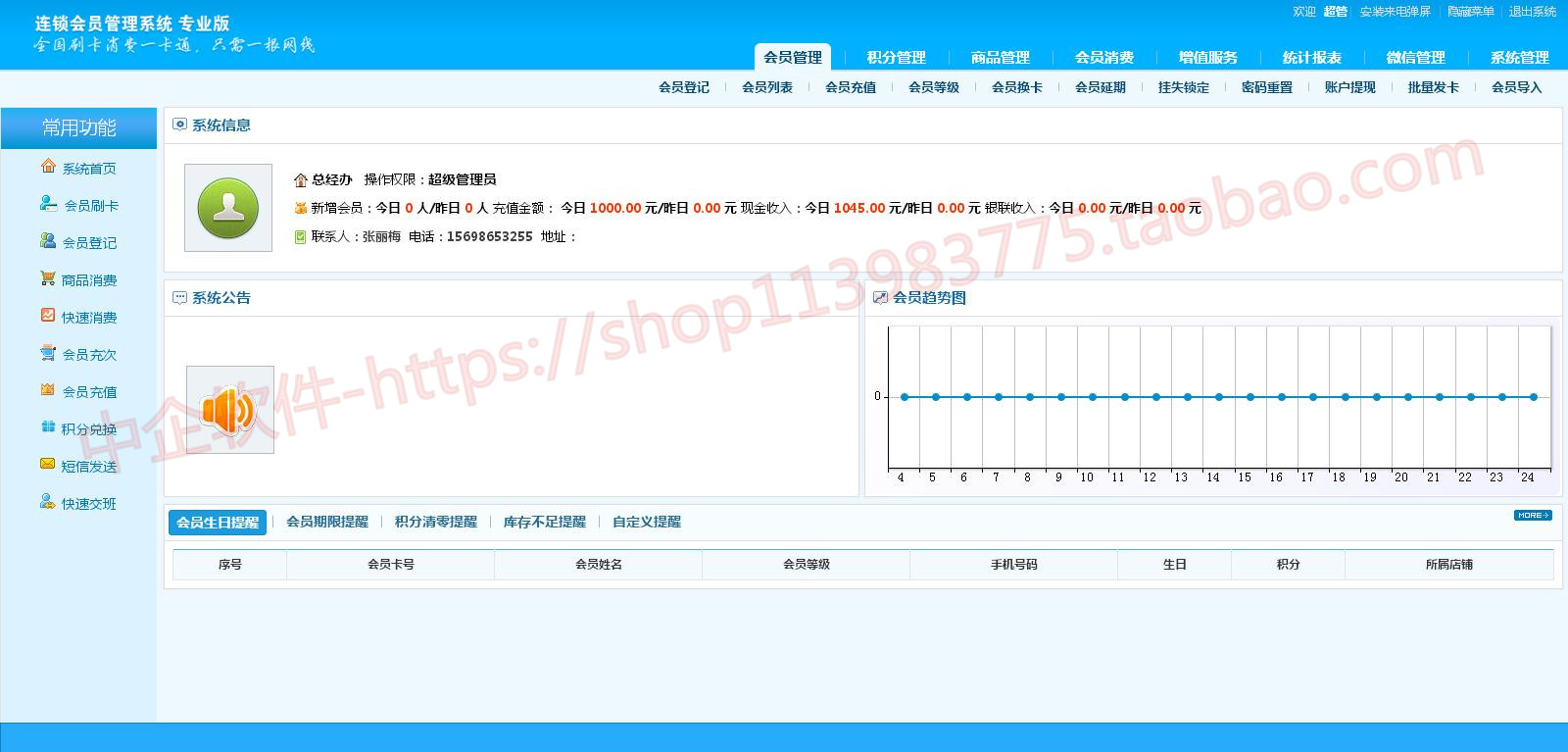
Task: Open 会员等级 in the submenu
Action: (x=934, y=87)
